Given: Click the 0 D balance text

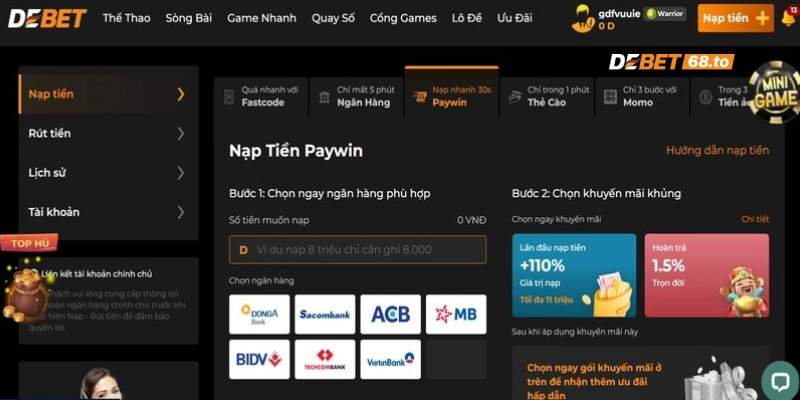Looking at the screenshot, I should point(607,26).
